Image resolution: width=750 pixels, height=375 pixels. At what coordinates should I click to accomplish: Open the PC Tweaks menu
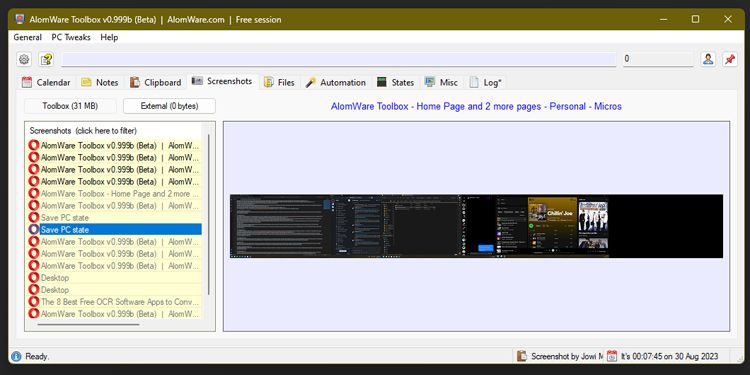point(71,37)
